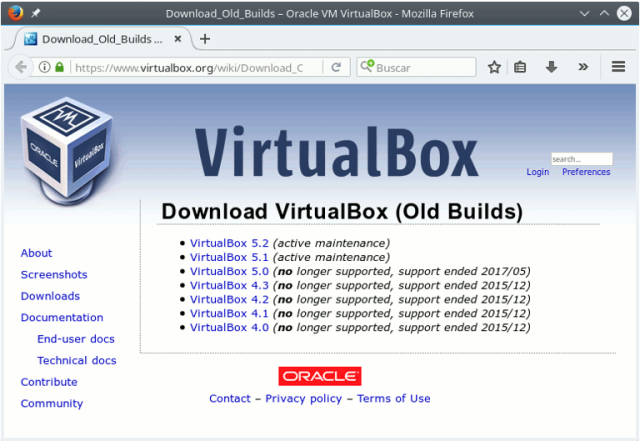Go to Community in sidebar
The width and height of the screenshot is (640, 441).
coord(52,403)
